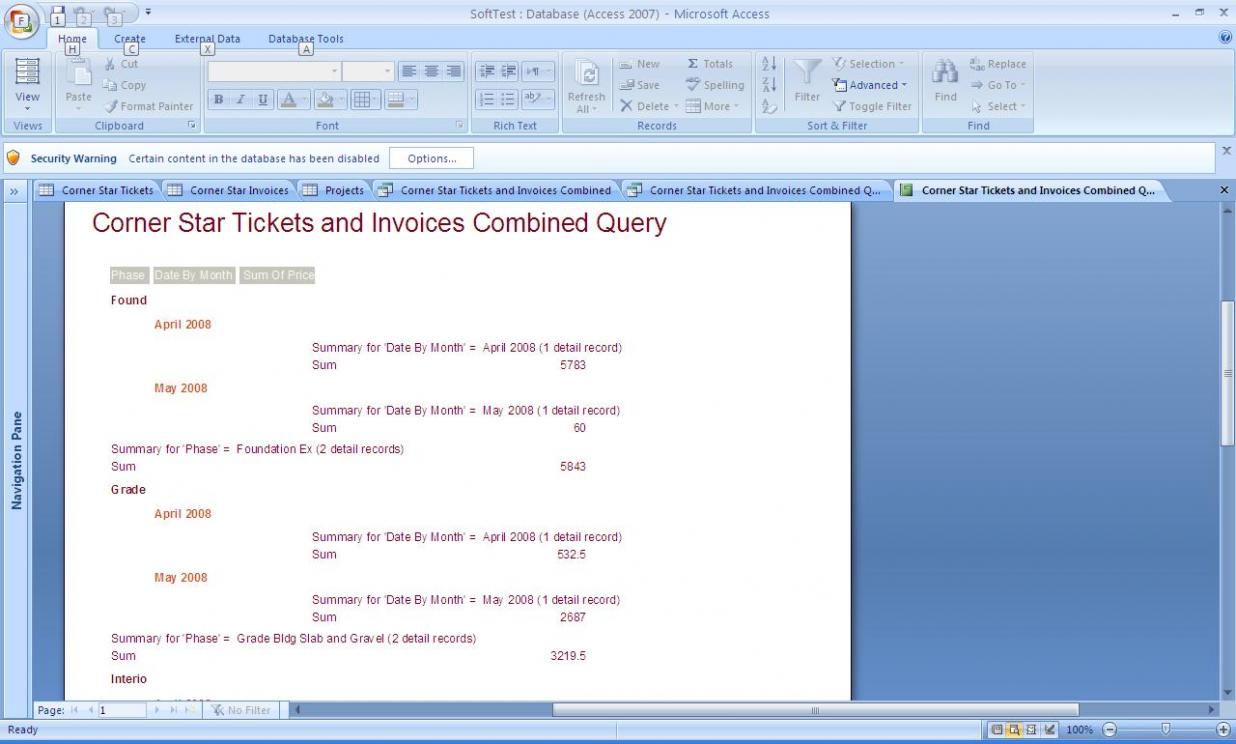Click the Filter funnel icon
Screen dimensions: 1236x744
(x=807, y=73)
